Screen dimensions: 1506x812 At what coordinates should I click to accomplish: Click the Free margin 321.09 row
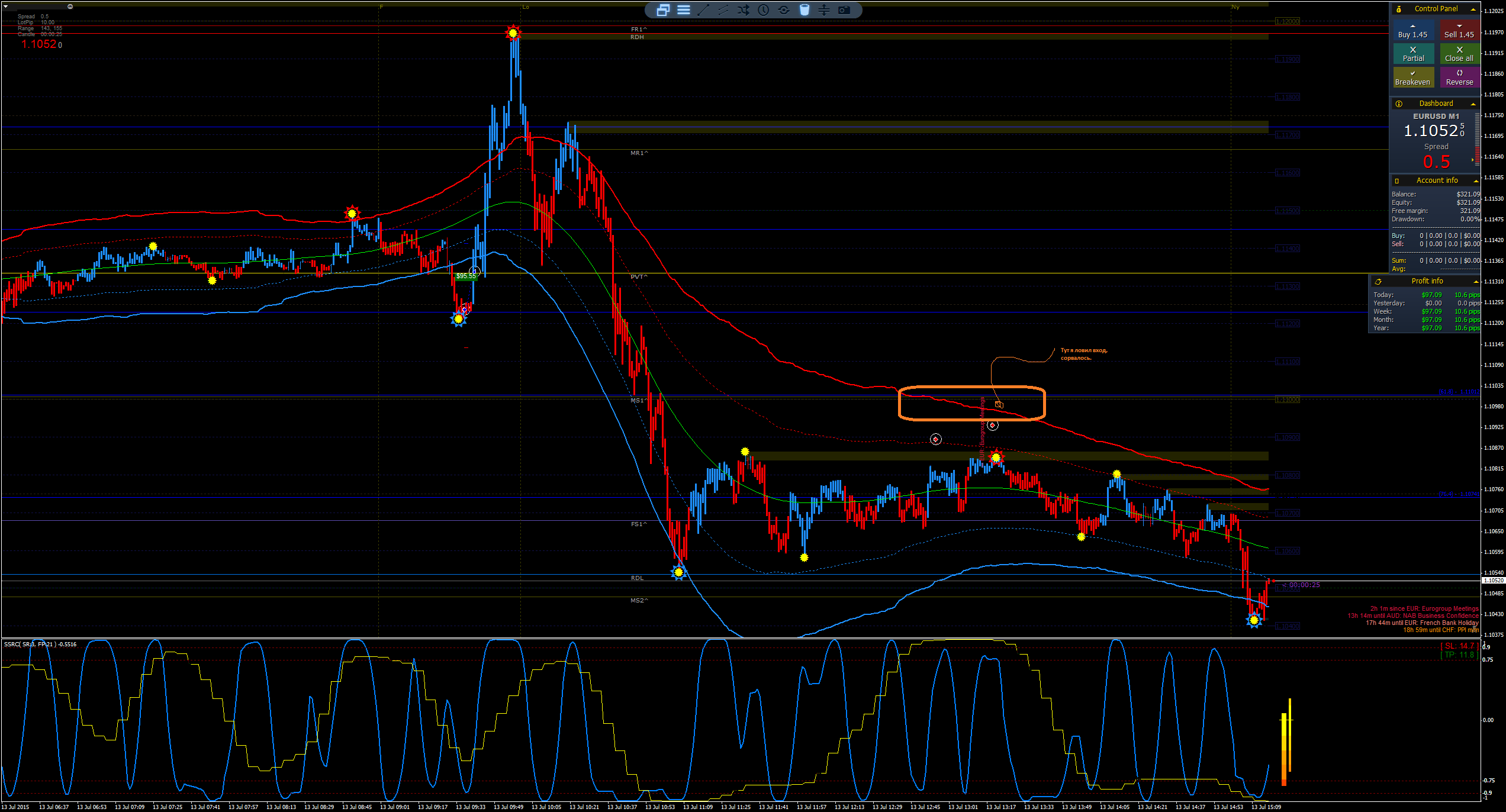point(1436,211)
